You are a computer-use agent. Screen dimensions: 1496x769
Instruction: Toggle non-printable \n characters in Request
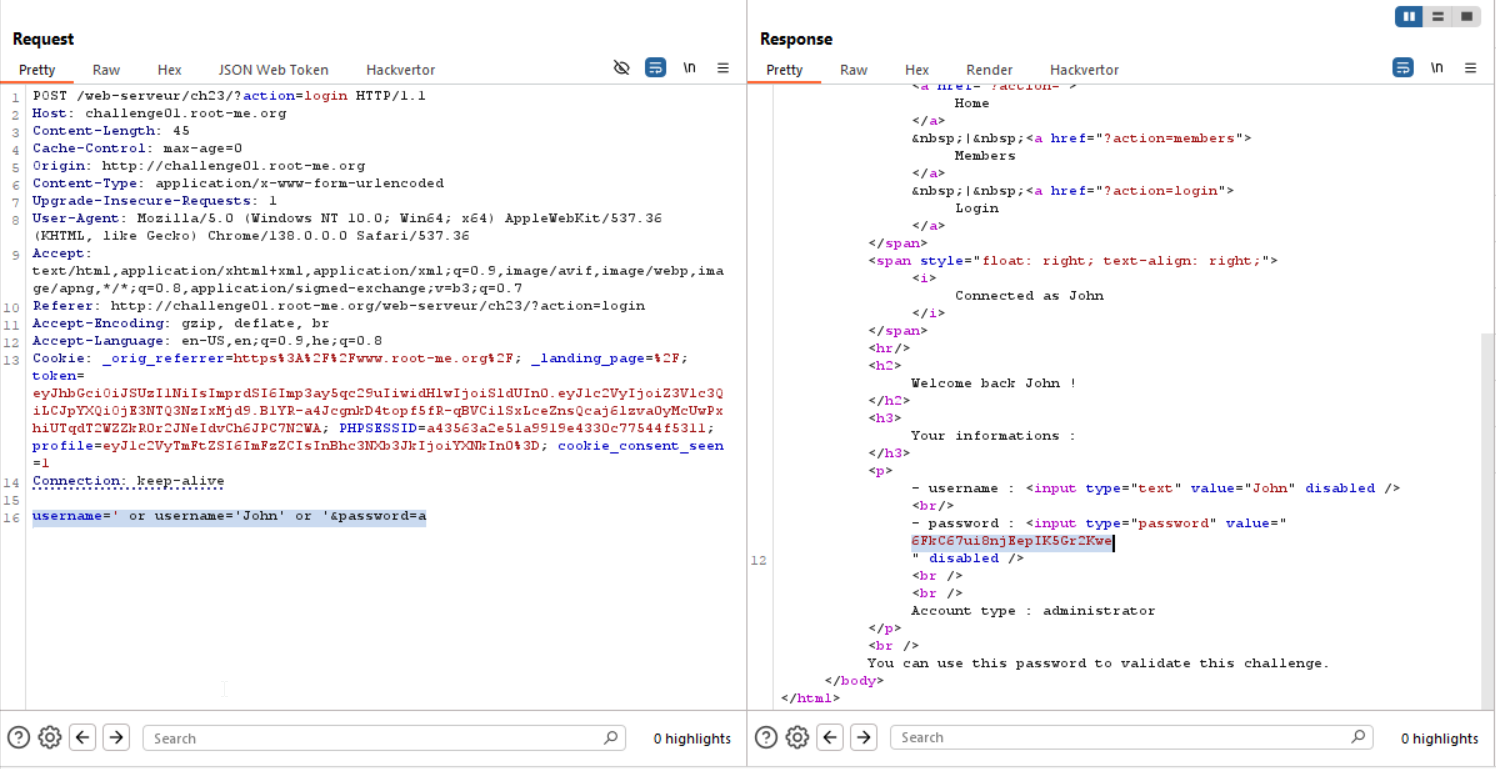[689, 68]
